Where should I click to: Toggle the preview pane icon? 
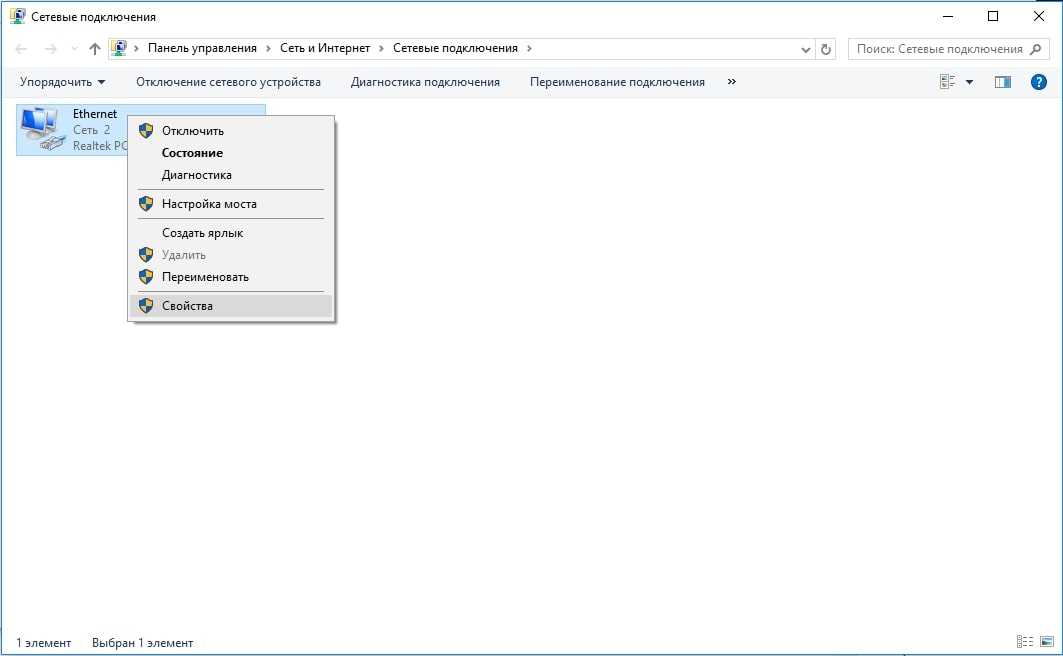click(x=1002, y=82)
